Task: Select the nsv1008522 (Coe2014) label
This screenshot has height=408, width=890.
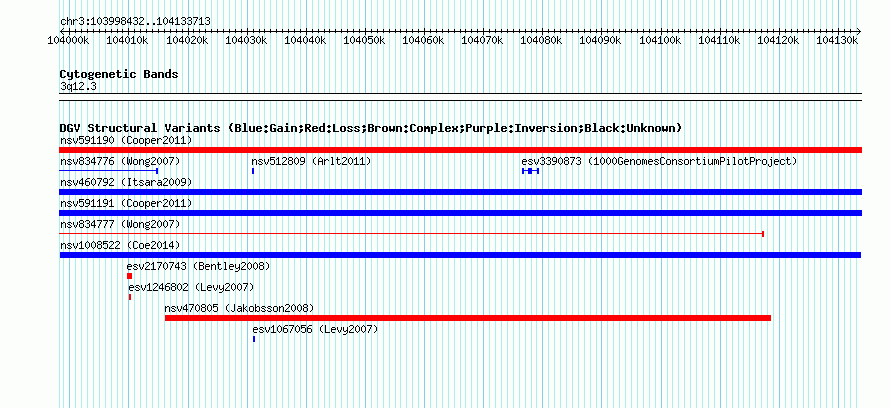Action: coord(120,246)
